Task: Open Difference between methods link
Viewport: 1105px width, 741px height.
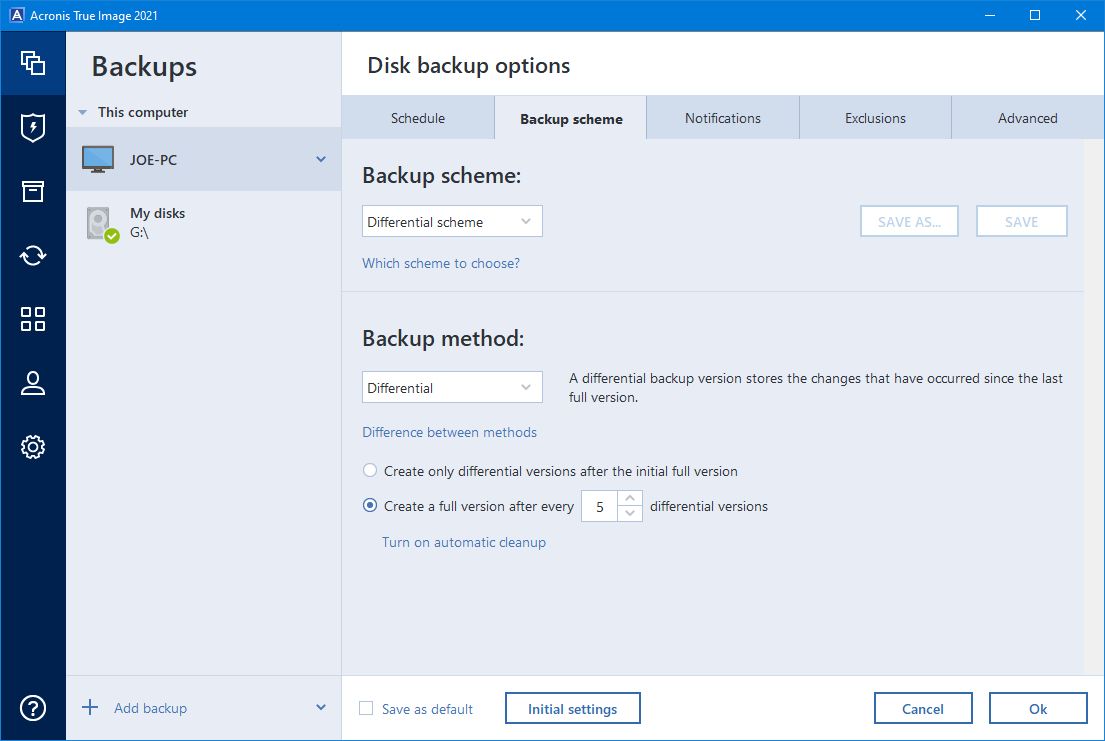Action: coord(450,432)
